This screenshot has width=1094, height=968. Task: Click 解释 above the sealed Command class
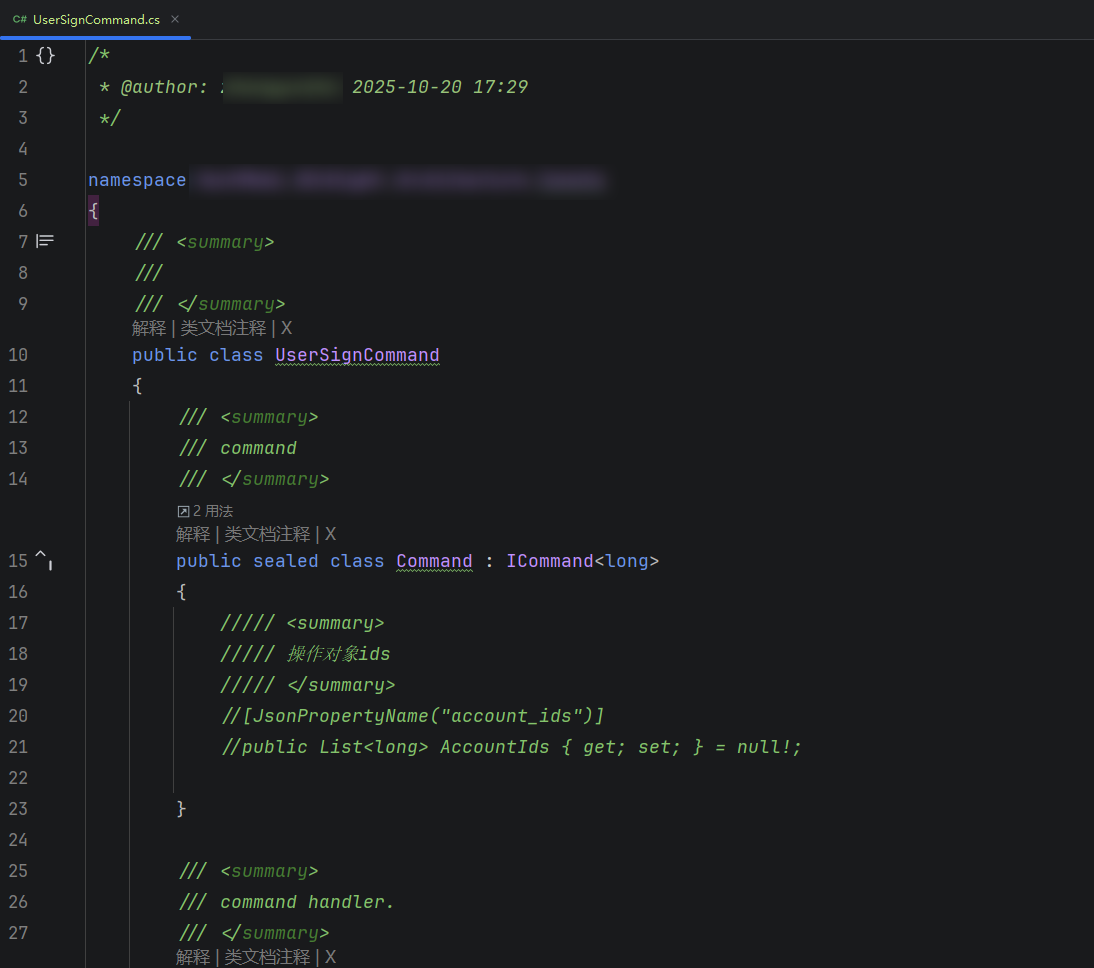[x=193, y=534]
